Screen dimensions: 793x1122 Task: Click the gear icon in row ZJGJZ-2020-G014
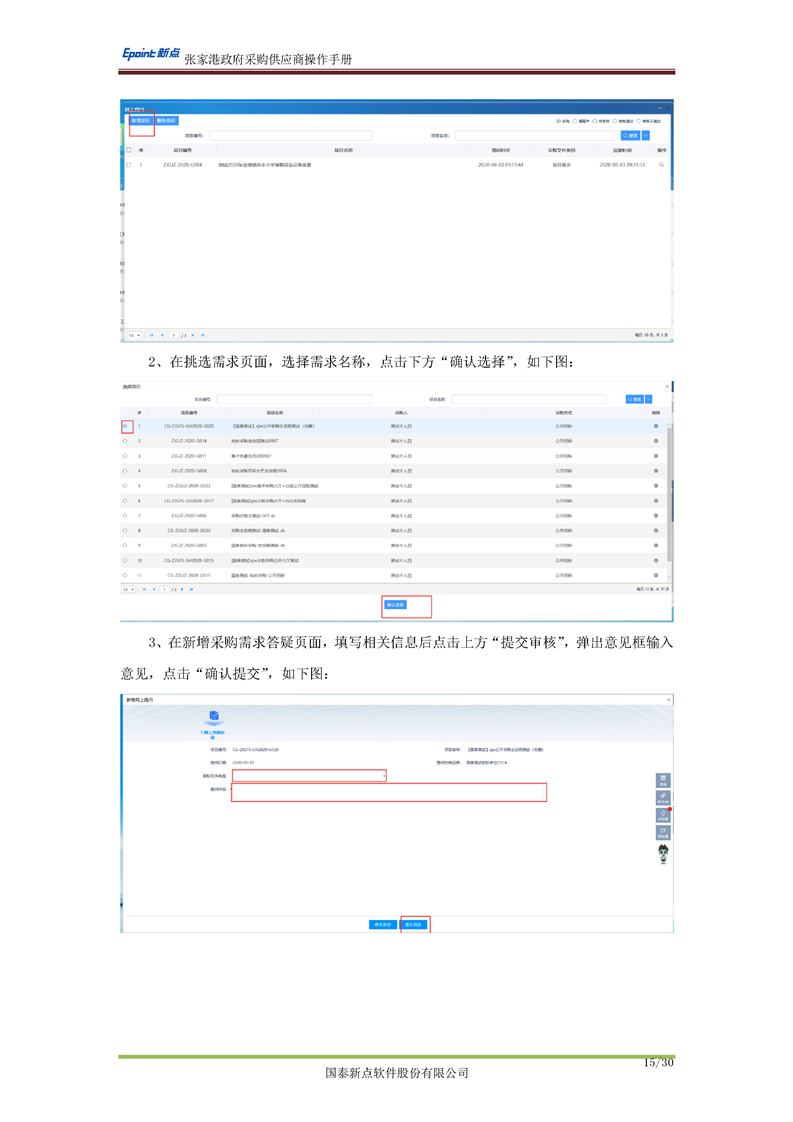pos(656,441)
